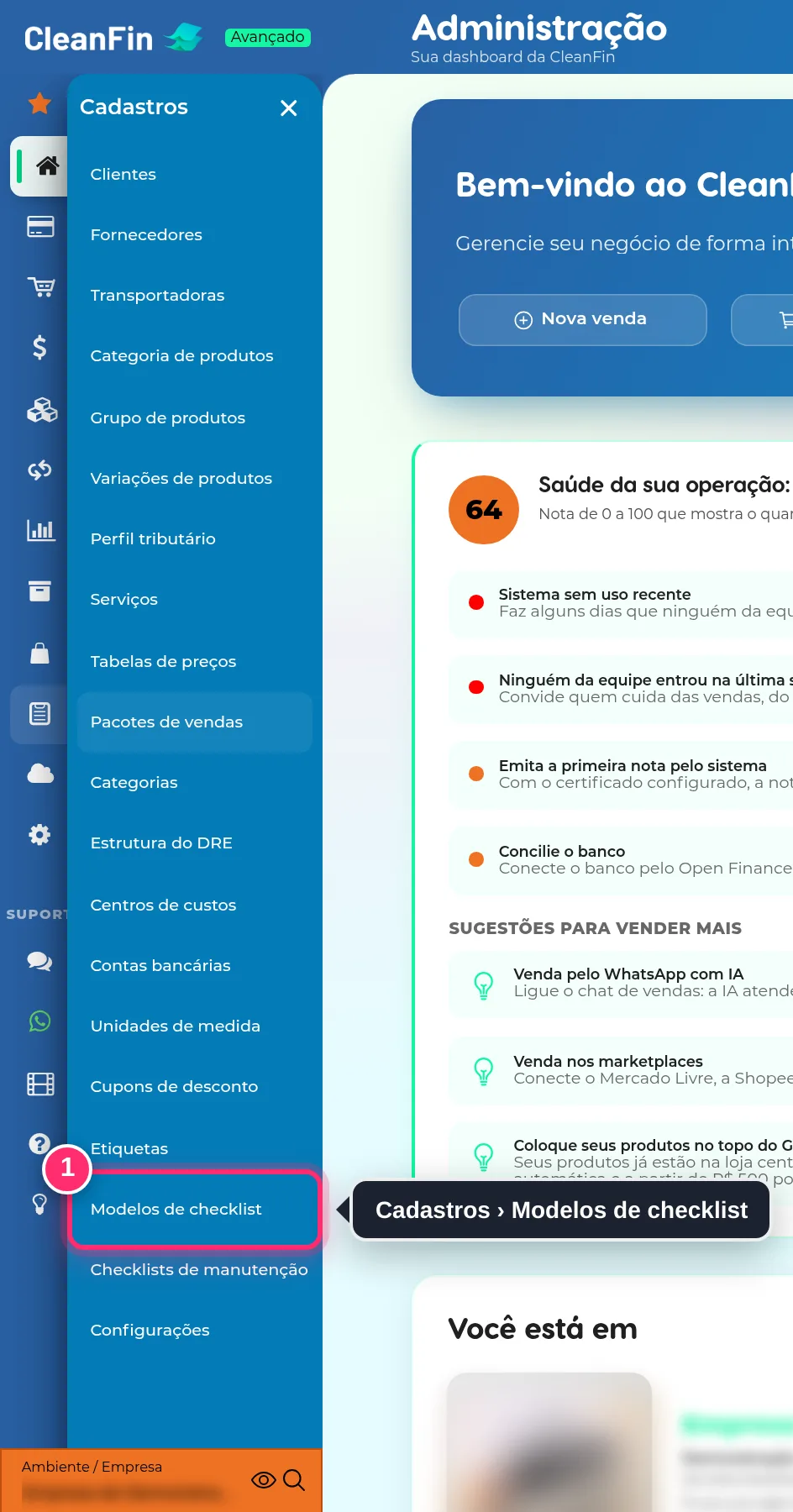Image resolution: width=793 pixels, height=1512 pixels.
Task: Go to the home icon in sidebar
Action: pos(47,166)
